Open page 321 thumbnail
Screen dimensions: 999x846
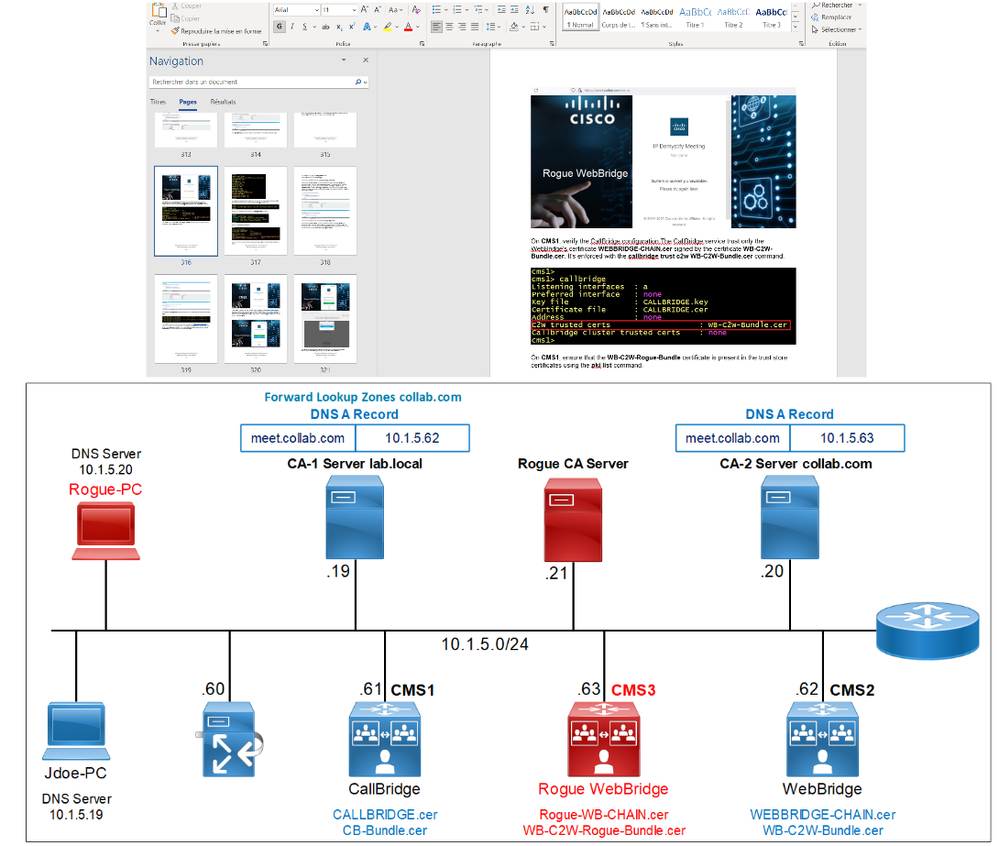(325, 319)
